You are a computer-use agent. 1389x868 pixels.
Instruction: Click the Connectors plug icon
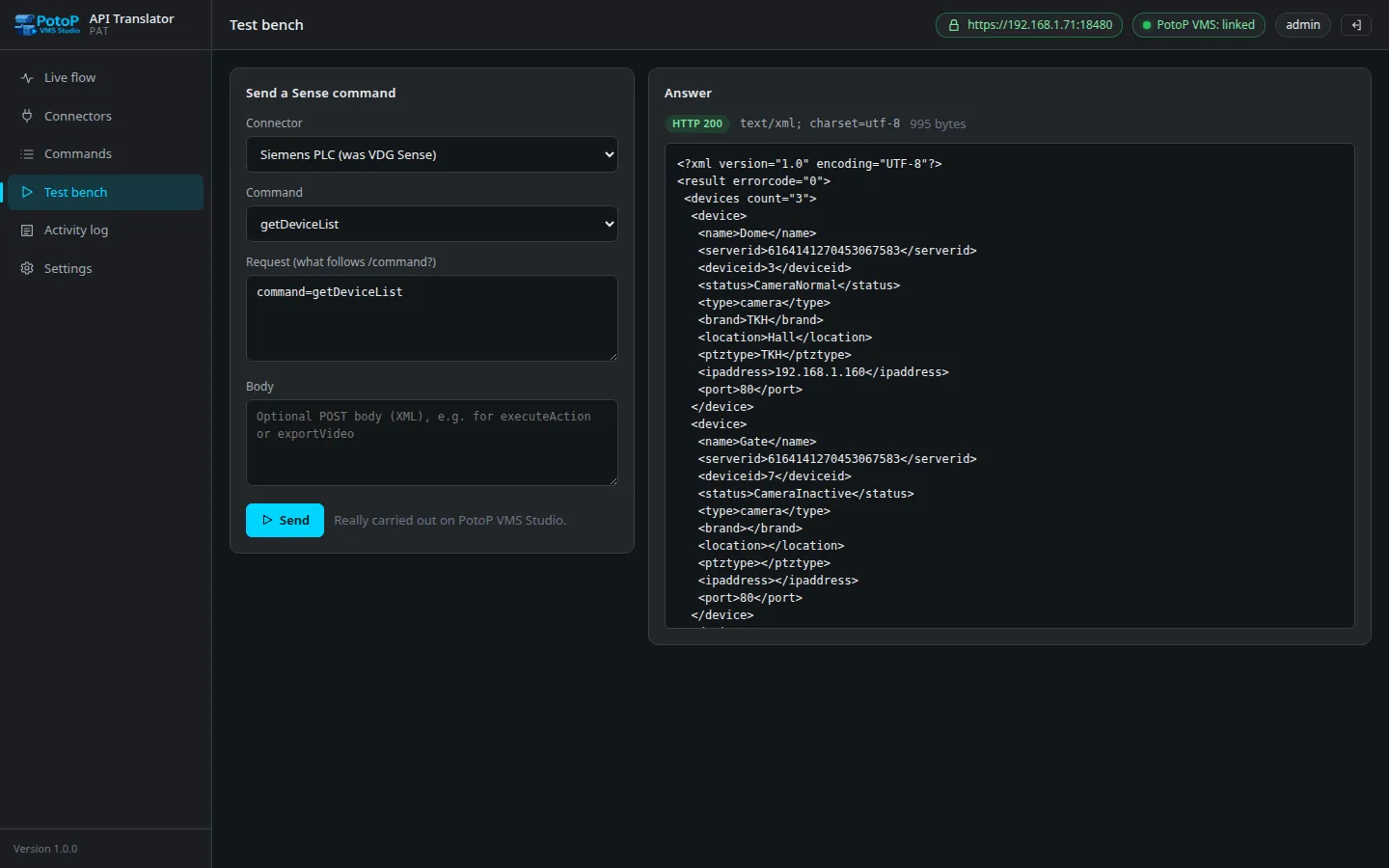[27, 116]
